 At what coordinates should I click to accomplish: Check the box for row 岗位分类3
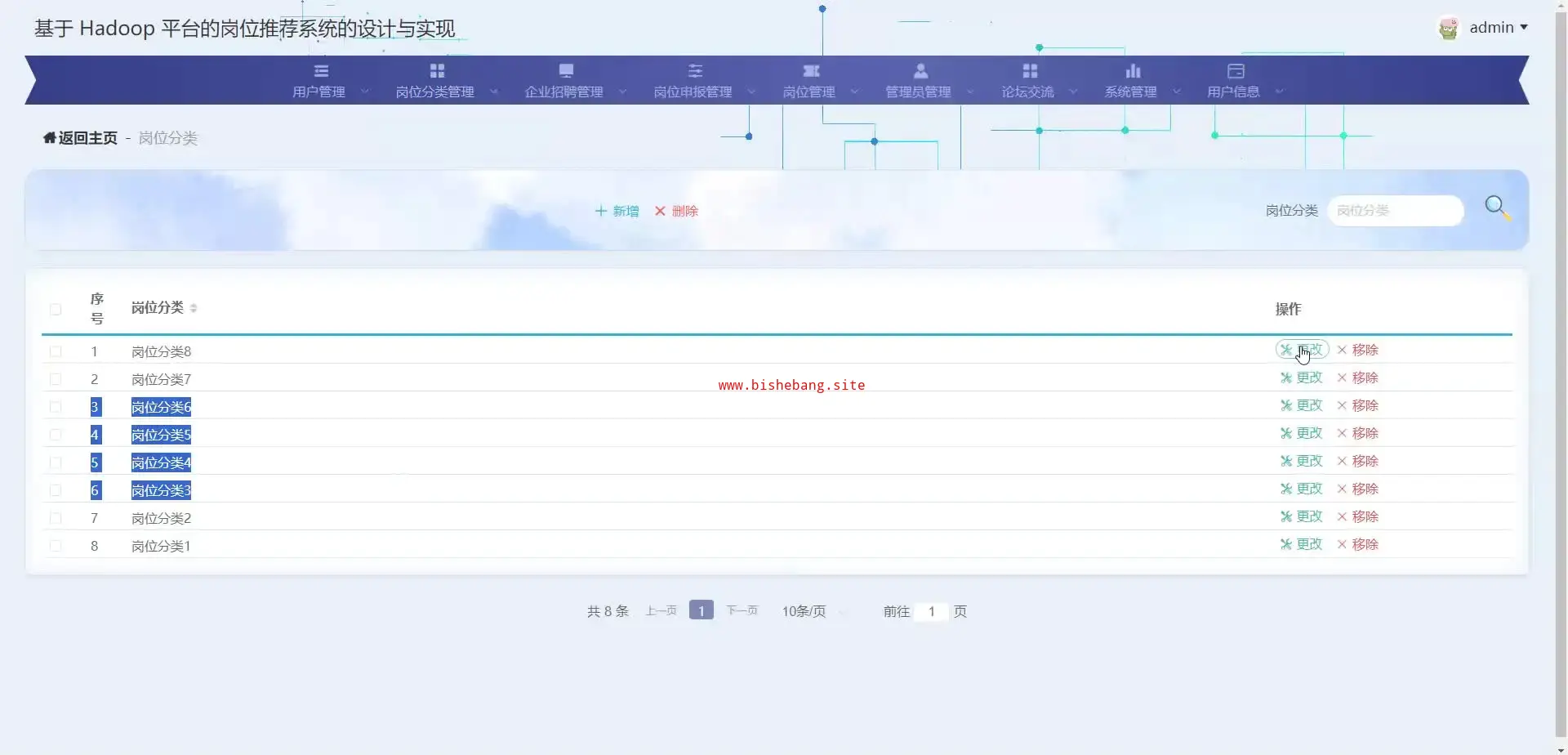pyautogui.click(x=56, y=490)
